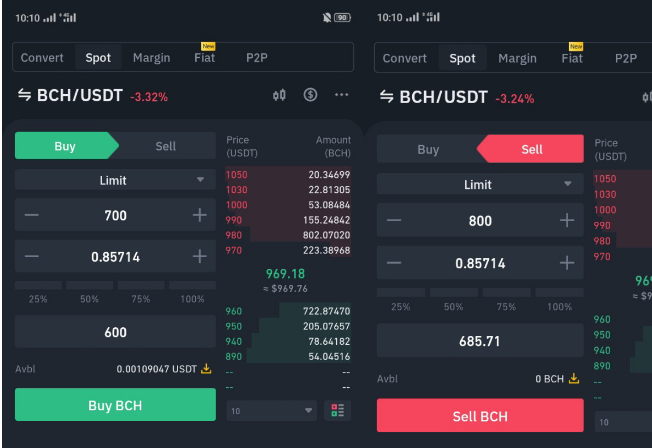Tap last price 969.18 on left screen
The width and height of the screenshot is (652, 448).
click(x=285, y=274)
